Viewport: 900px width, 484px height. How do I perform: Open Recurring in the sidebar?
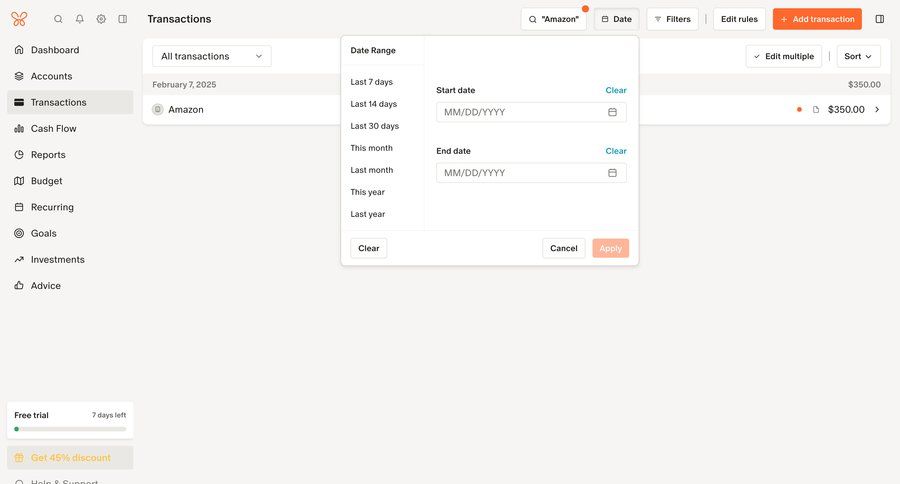pos(70,207)
